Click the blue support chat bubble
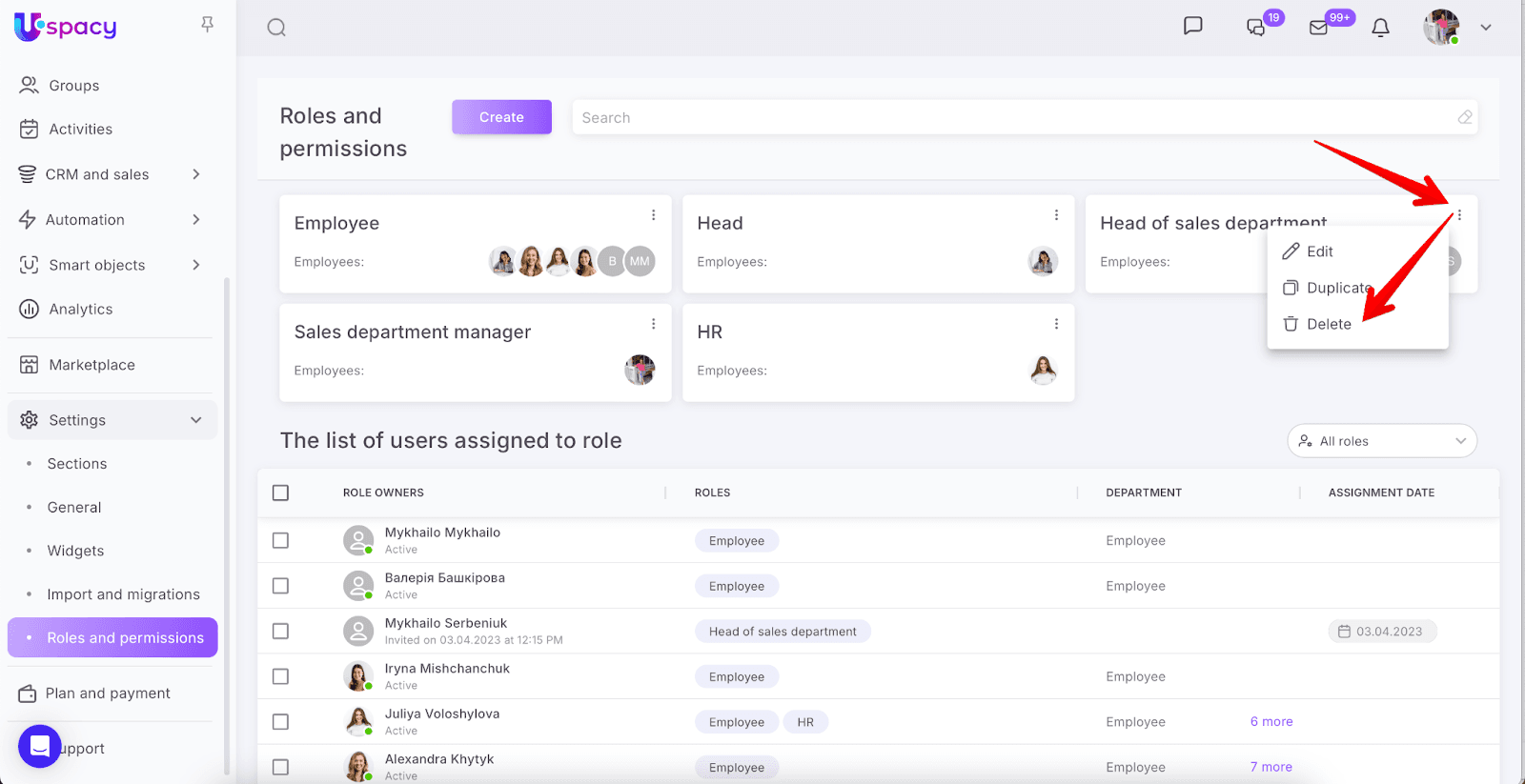1525x784 pixels. coord(40,747)
